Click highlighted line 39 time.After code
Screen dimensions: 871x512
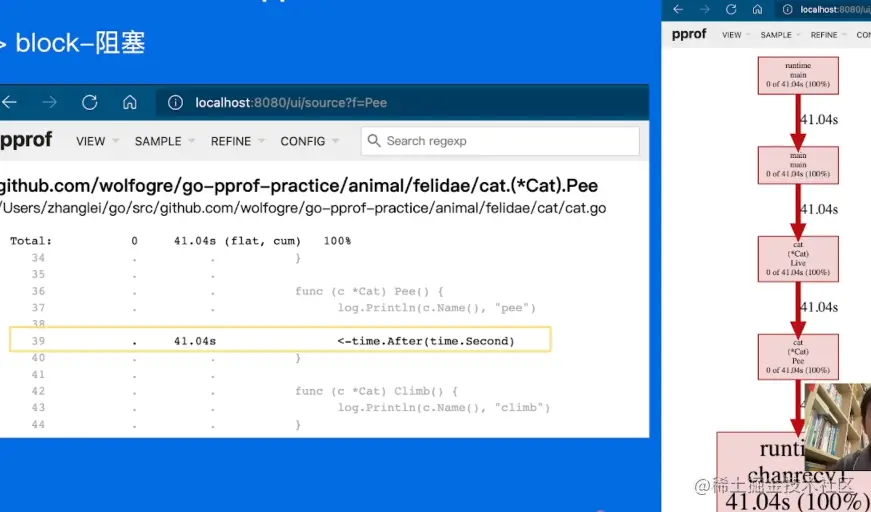tap(426, 341)
